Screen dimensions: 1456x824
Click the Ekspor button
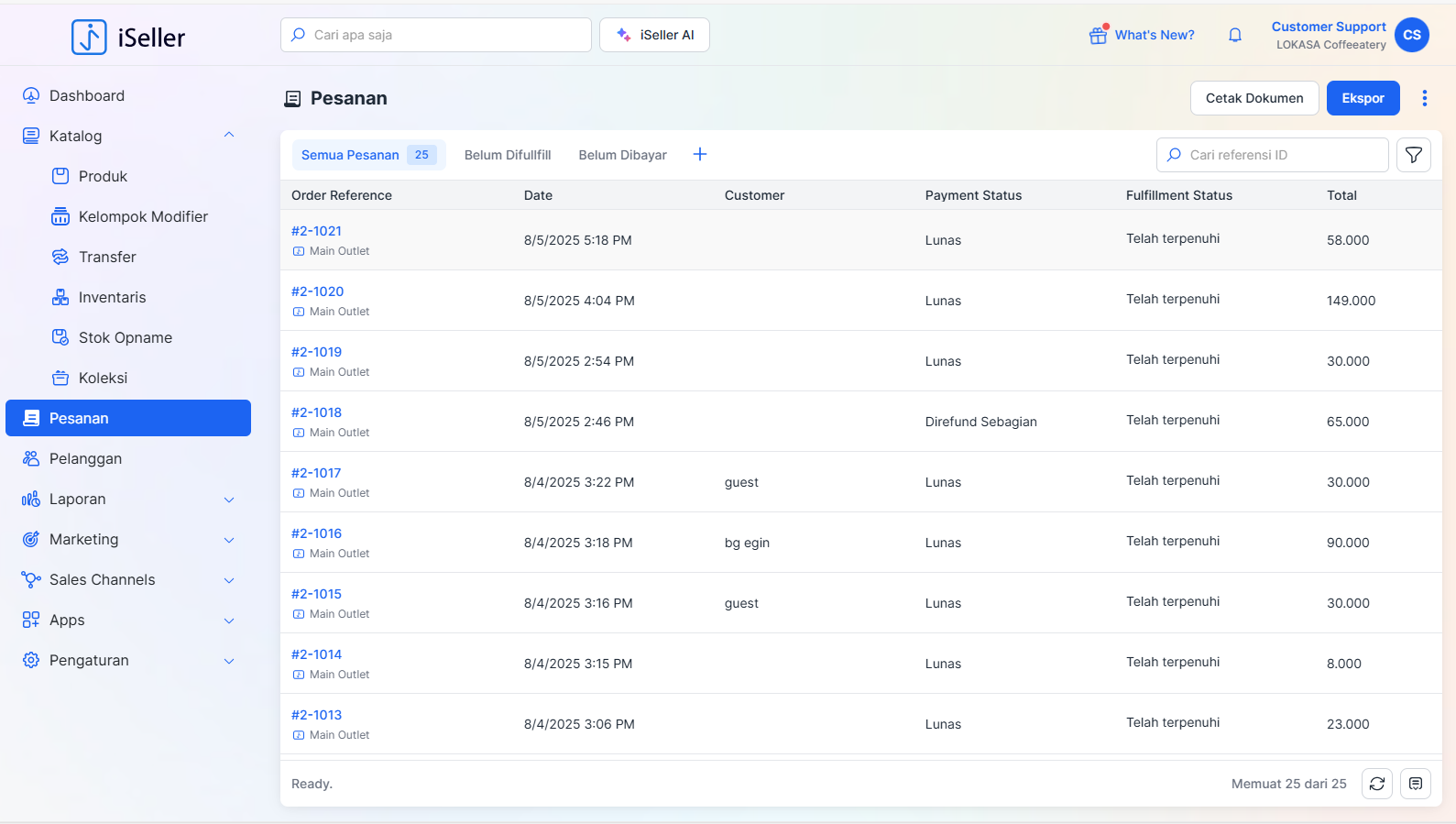click(1363, 98)
